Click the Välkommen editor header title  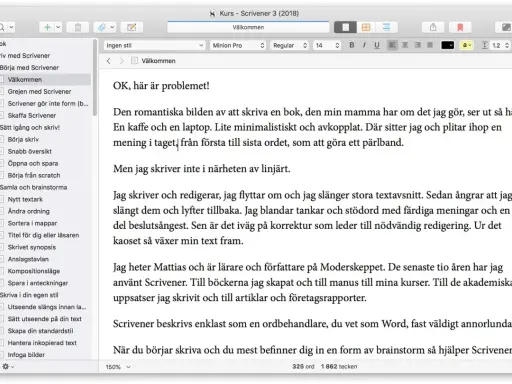point(158,61)
